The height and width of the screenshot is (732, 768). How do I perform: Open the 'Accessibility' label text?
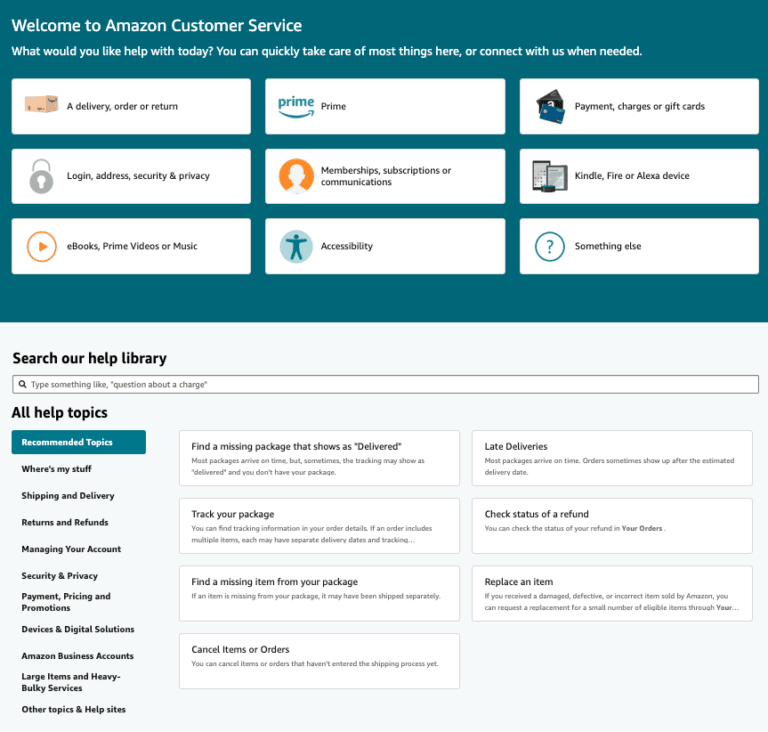tap(347, 246)
